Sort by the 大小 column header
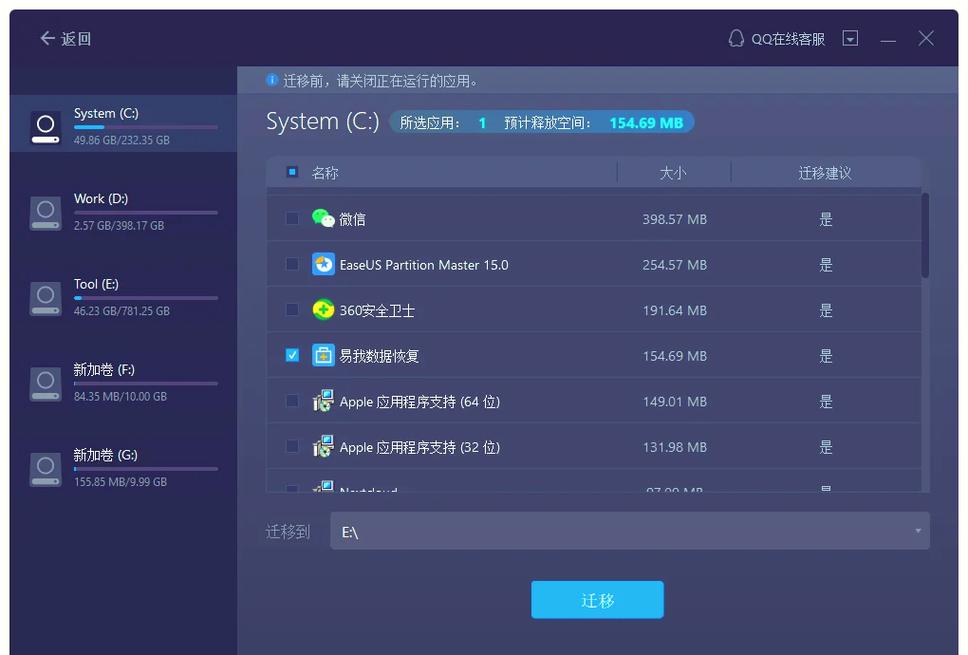This screenshot has height=655, width=968. (x=673, y=173)
